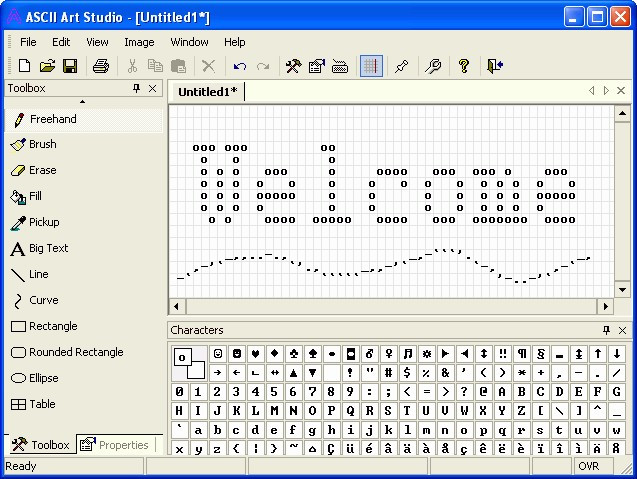Pick the letter 'A' in the Characters grid

503,392
